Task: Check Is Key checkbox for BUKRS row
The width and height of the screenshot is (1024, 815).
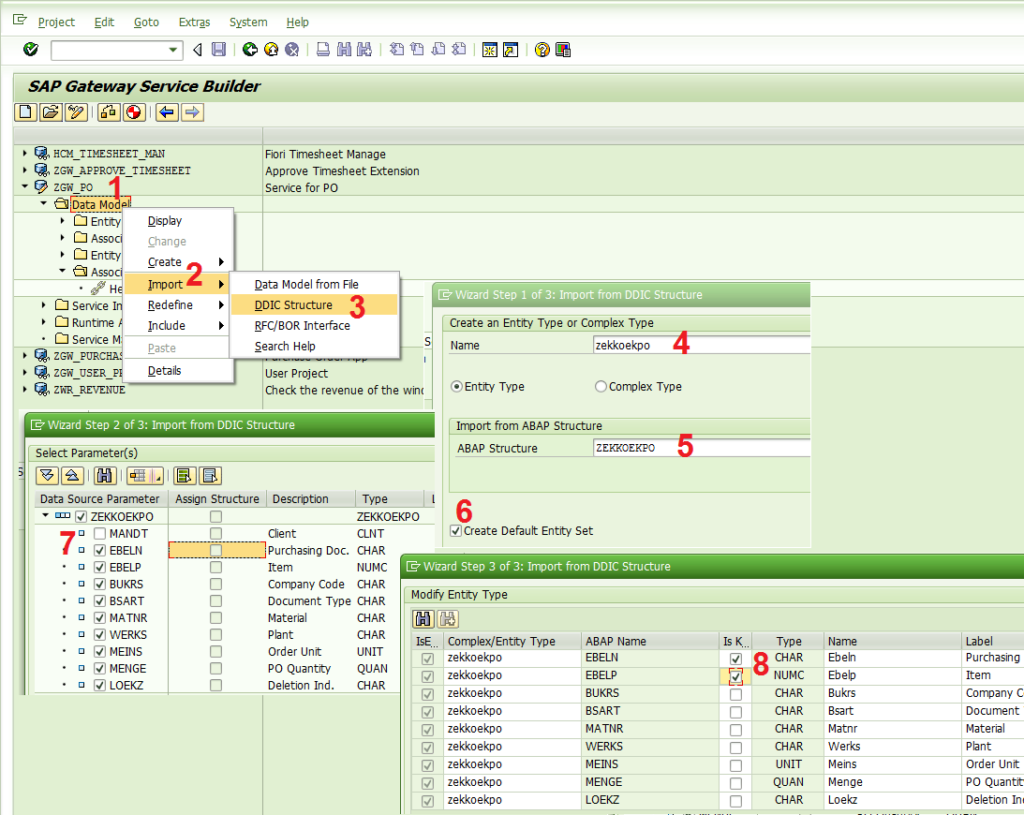Action: click(736, 694)
